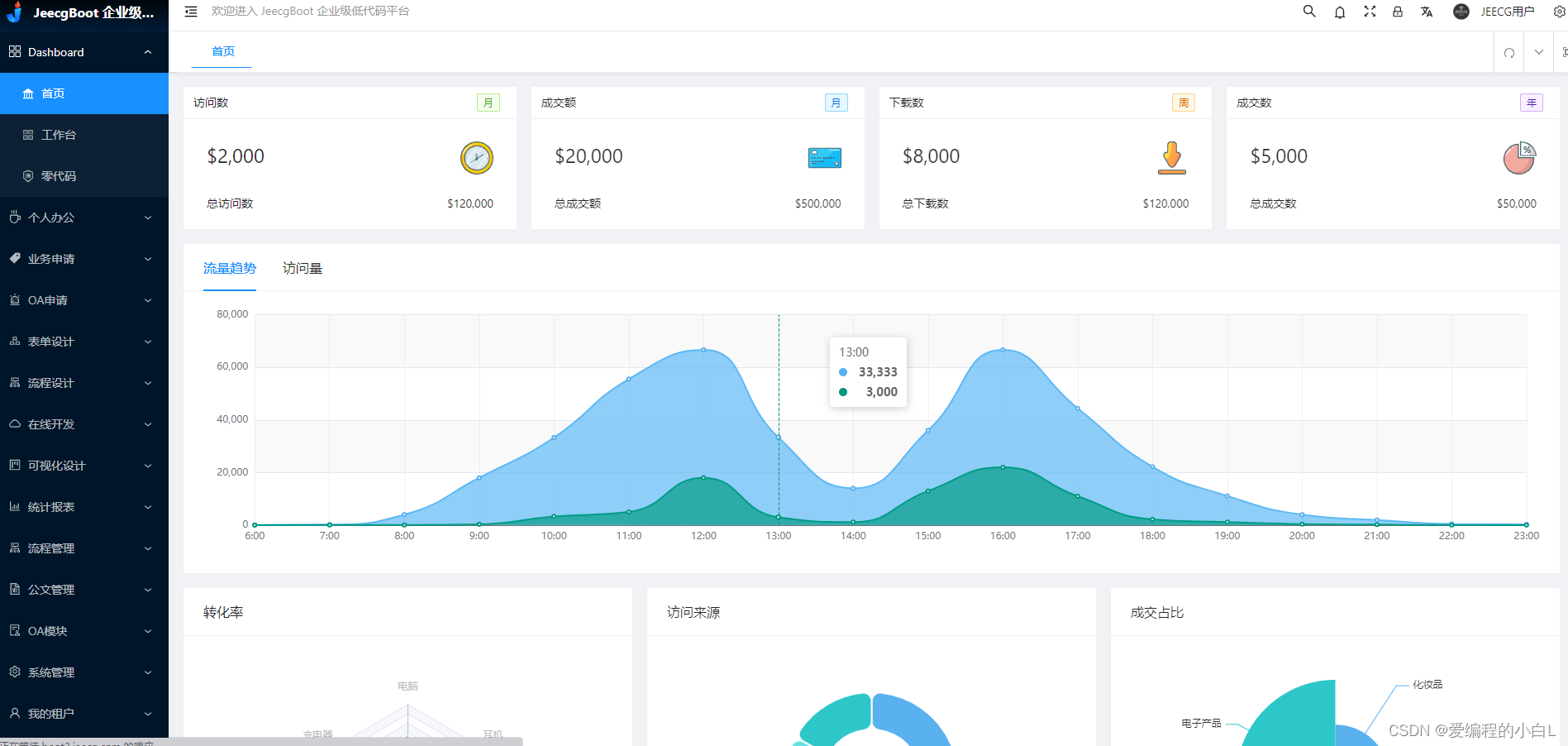Click the 公文管理 document icon
1568x746 pixels.
15,590
